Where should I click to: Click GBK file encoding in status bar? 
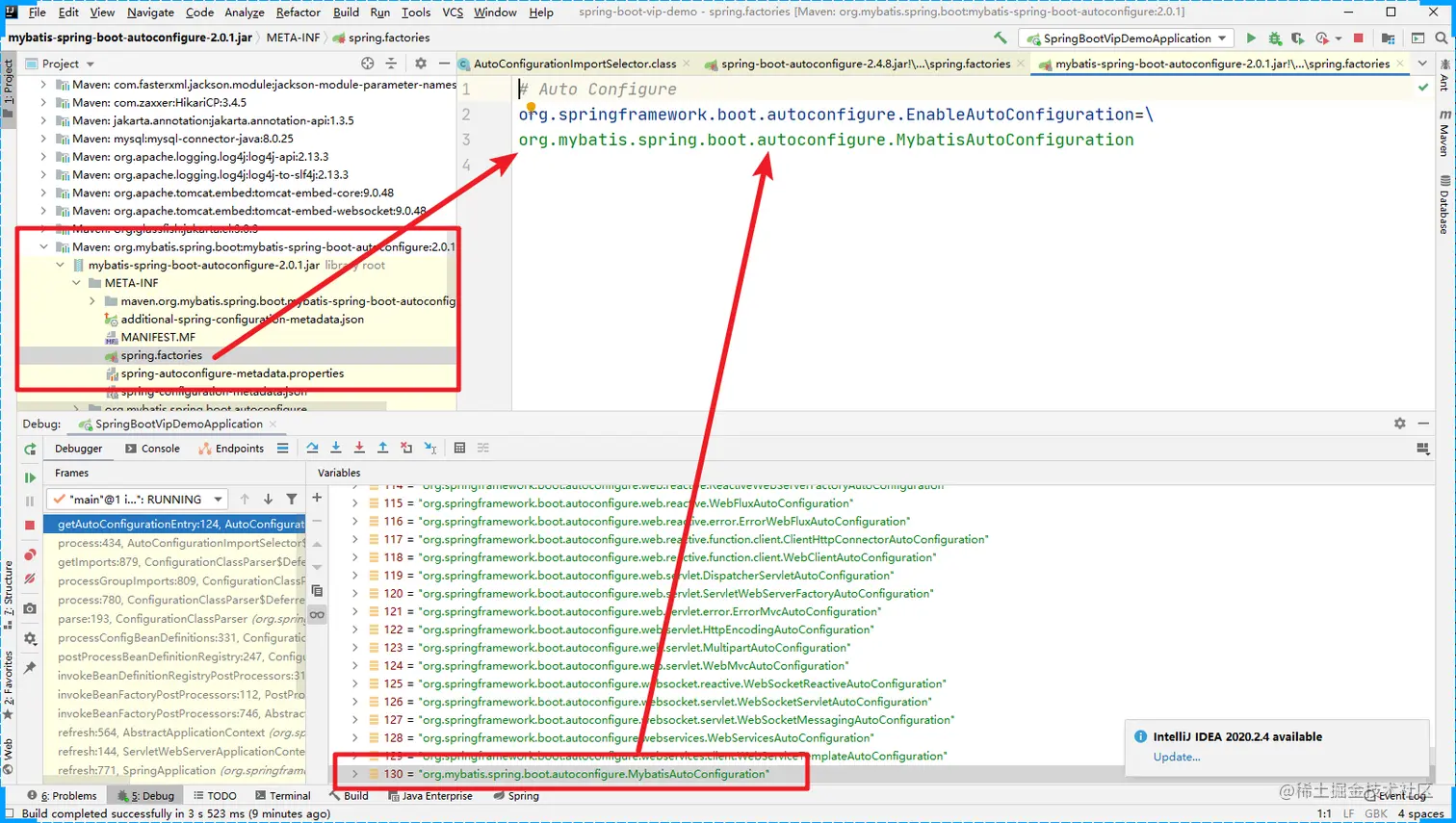(1377, 814)
